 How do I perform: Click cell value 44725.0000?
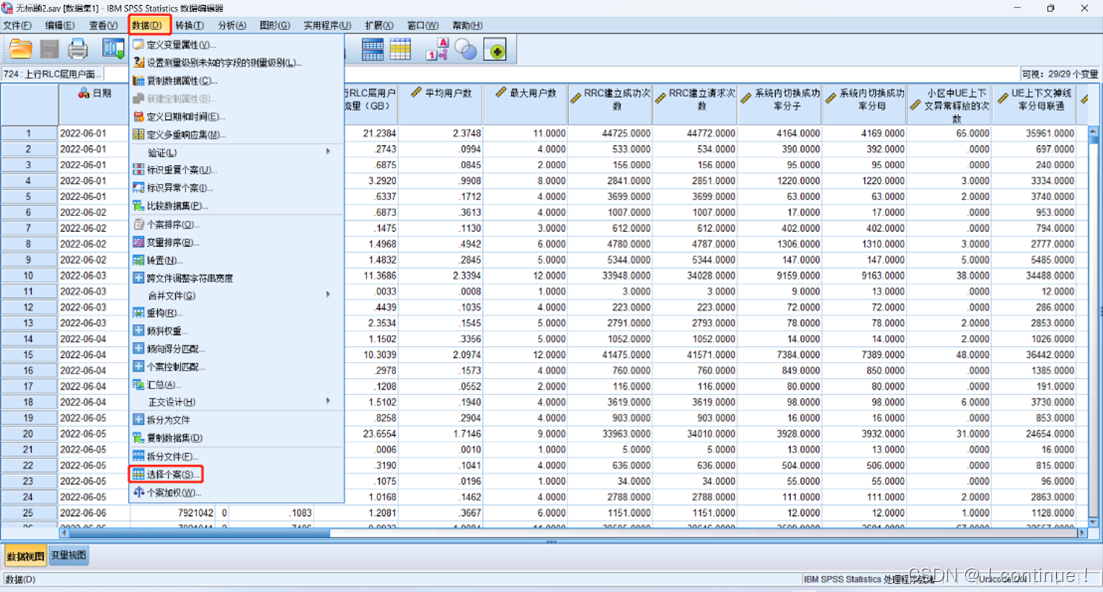pos(611,133)
